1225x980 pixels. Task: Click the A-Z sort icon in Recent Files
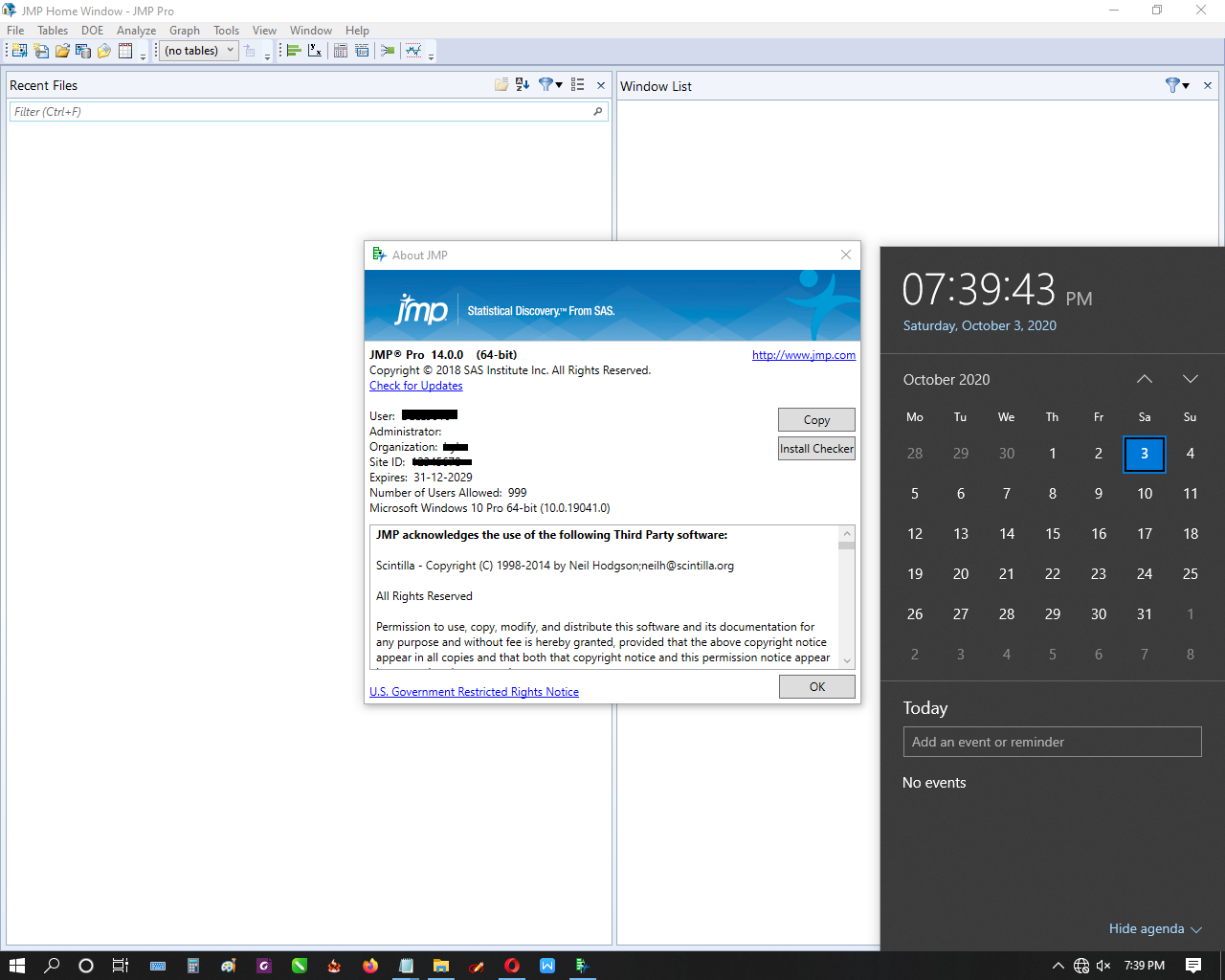[523, 85]
